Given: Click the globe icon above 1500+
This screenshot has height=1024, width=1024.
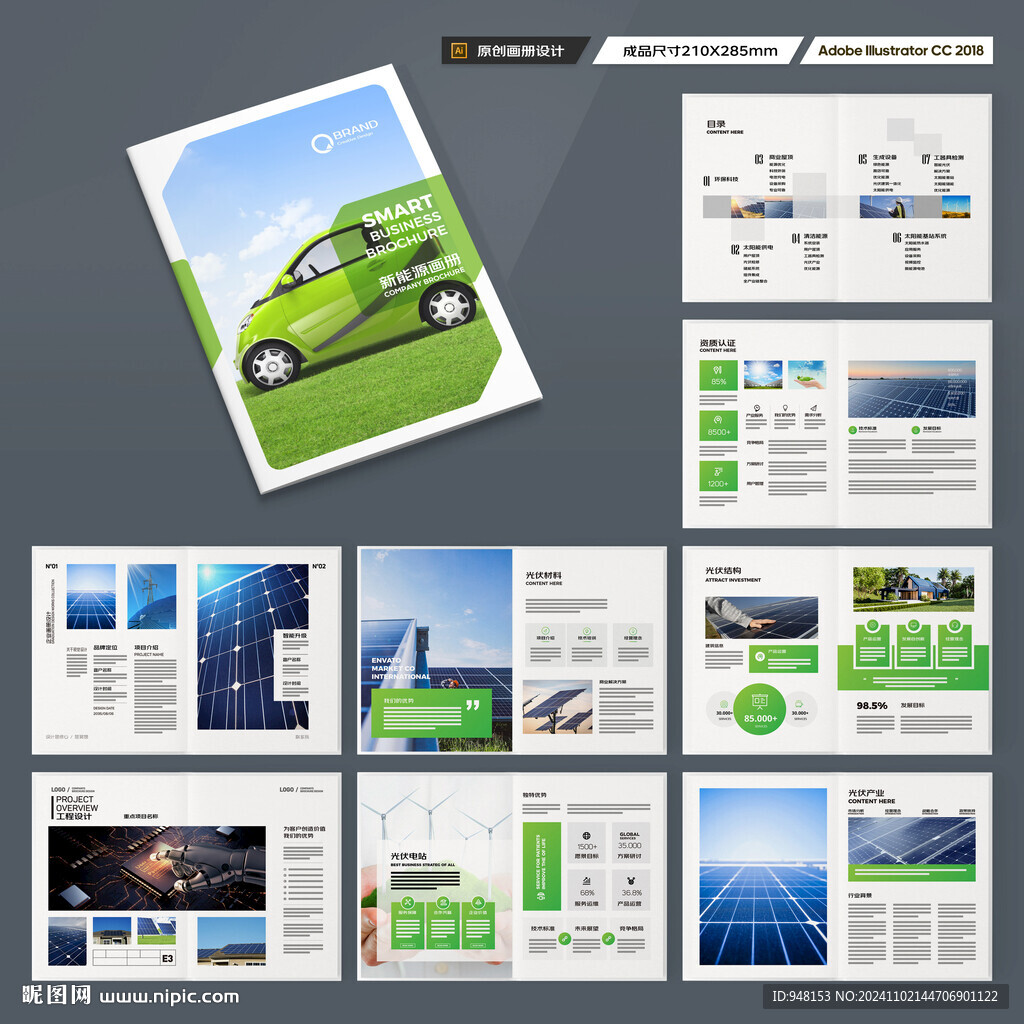Looking at the screenshot, I should pyautogui.click(x=586, y=835).
